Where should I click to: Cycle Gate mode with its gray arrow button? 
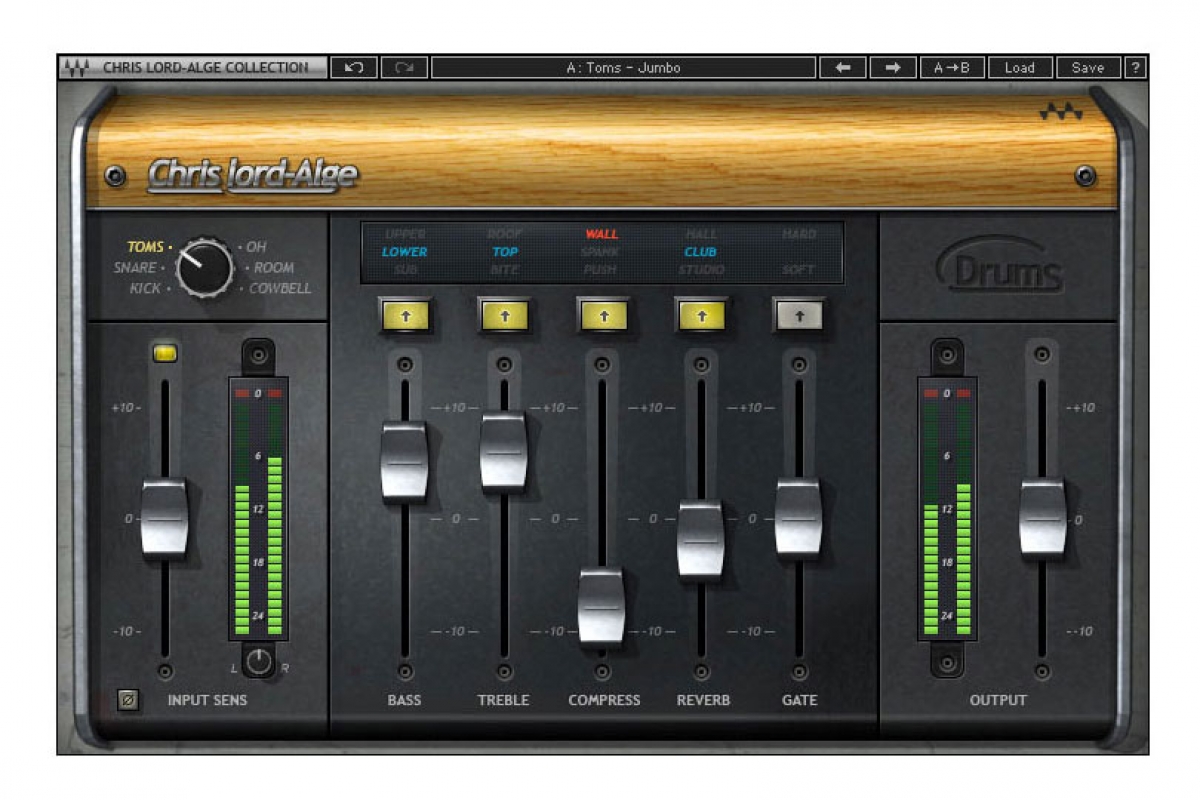(x=799, y=315)
